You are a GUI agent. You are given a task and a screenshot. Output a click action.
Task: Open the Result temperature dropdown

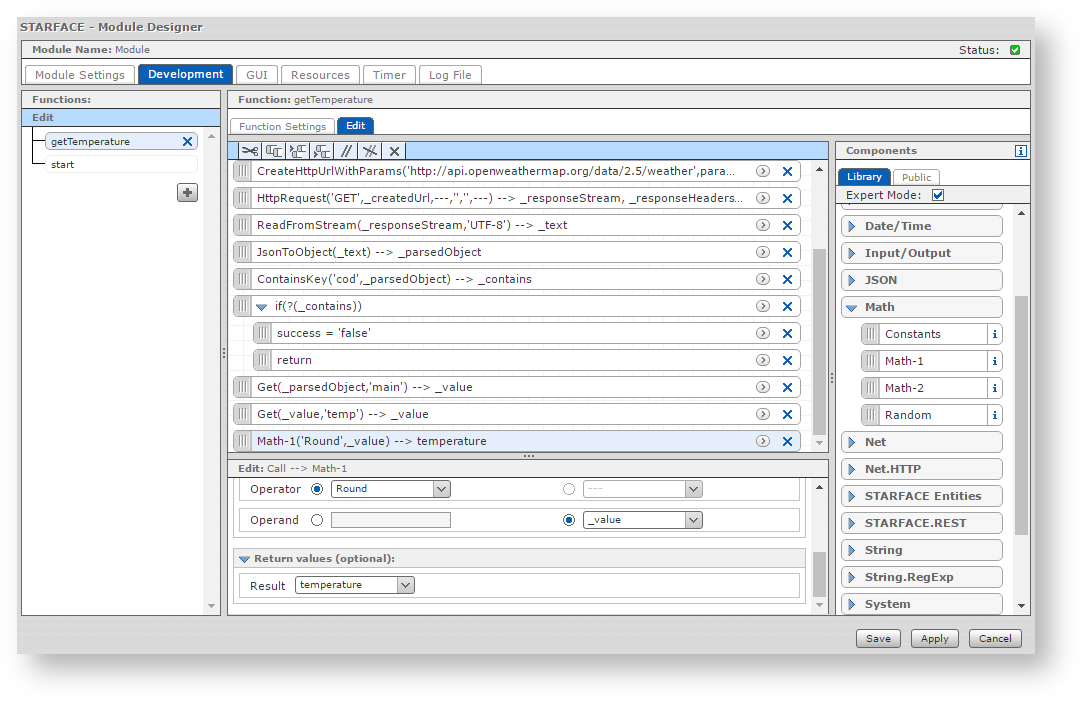[x=404, y=585]
